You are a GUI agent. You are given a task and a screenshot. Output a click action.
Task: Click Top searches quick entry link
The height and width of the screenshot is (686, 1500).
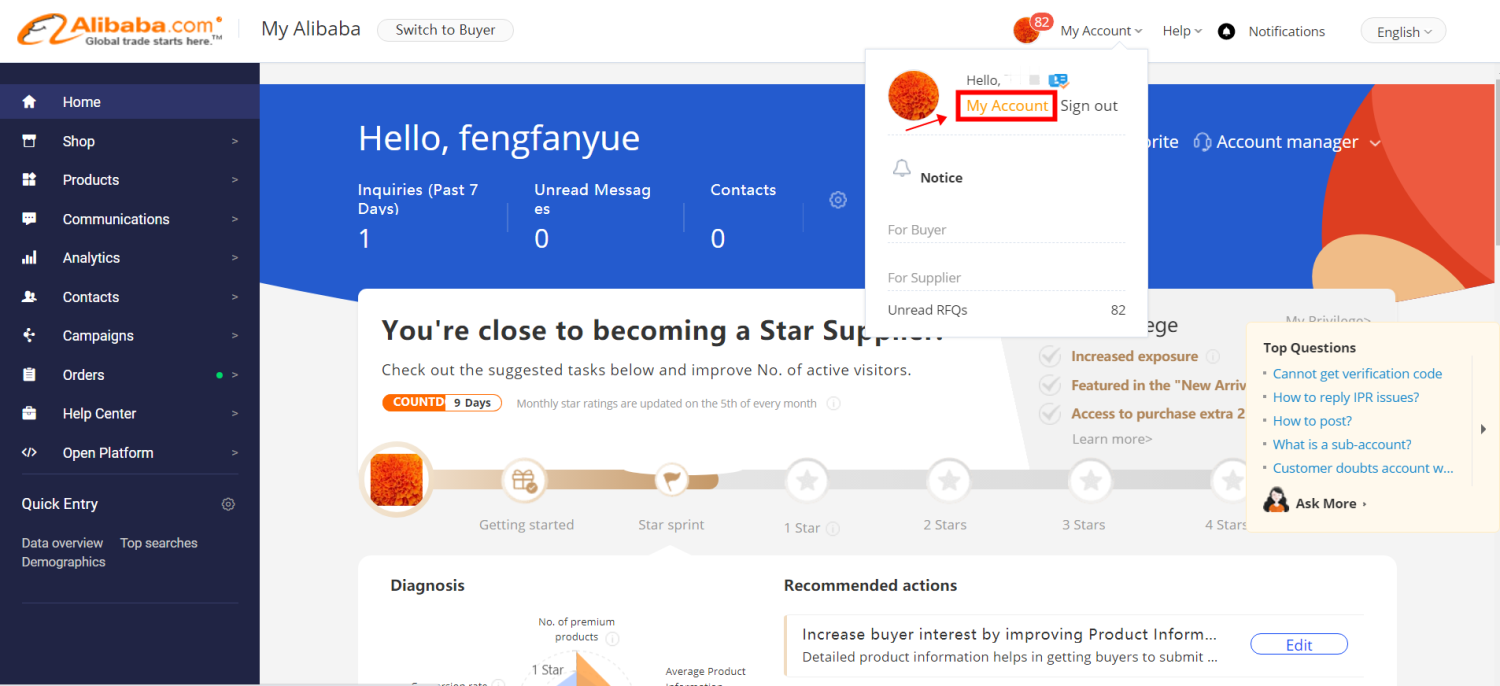pos(159,543)
